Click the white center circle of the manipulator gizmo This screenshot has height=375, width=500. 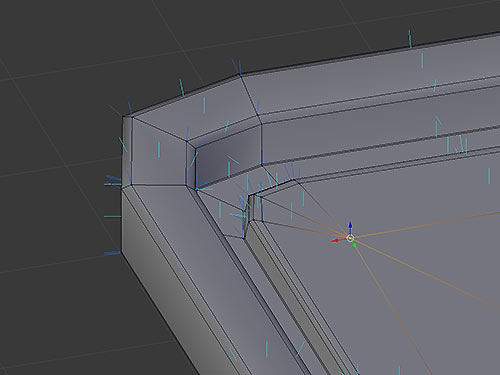350,238
